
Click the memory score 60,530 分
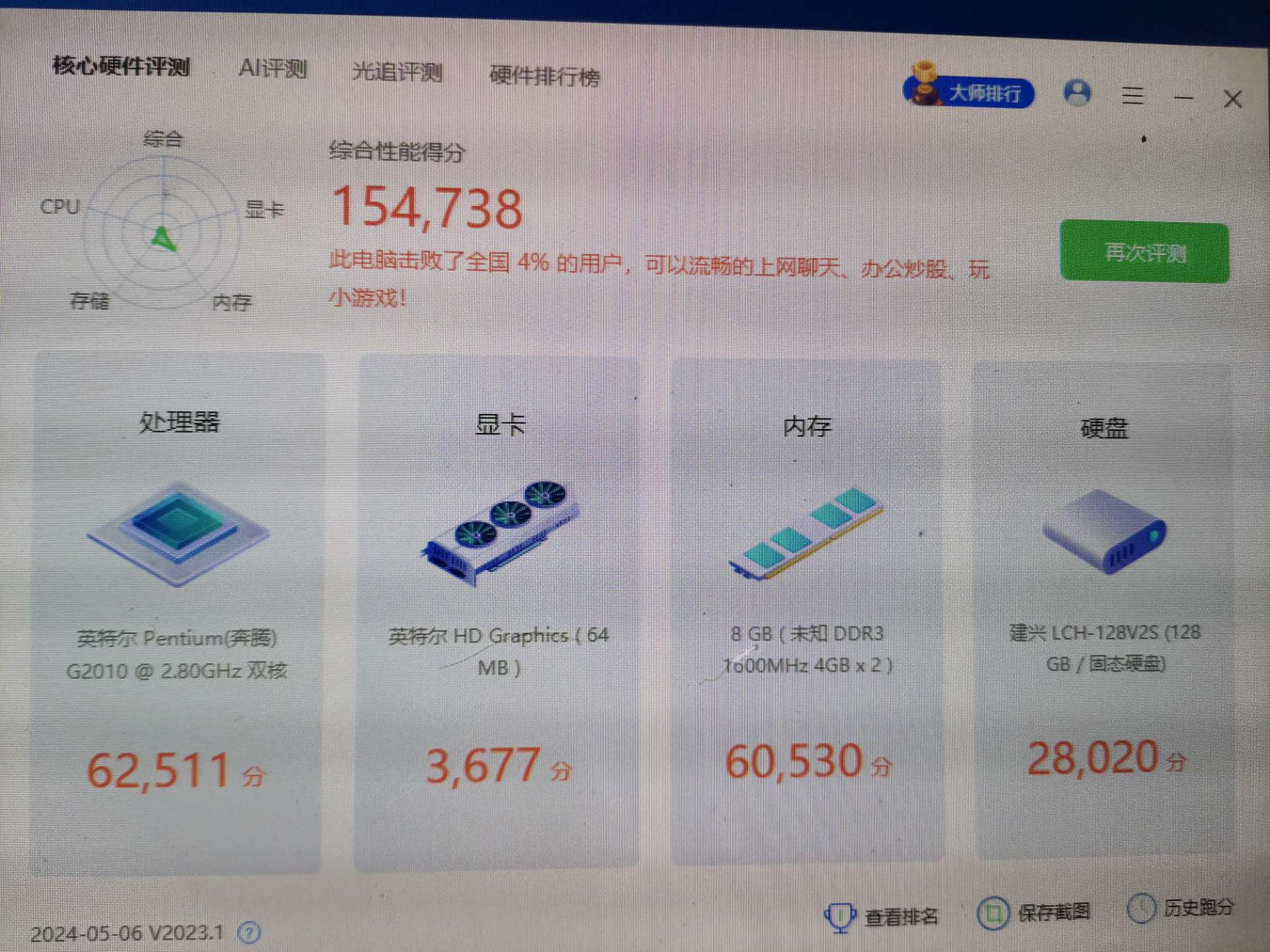808,762
